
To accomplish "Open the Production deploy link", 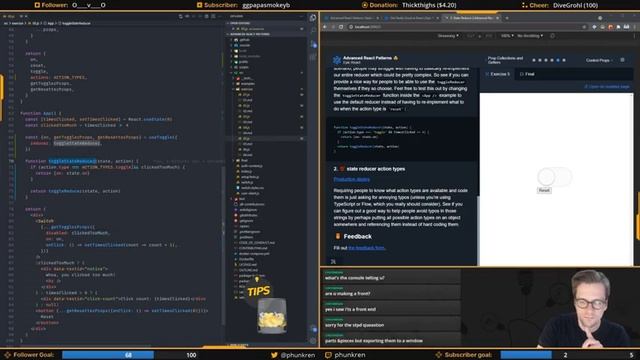I will click(x=351, y=179).
